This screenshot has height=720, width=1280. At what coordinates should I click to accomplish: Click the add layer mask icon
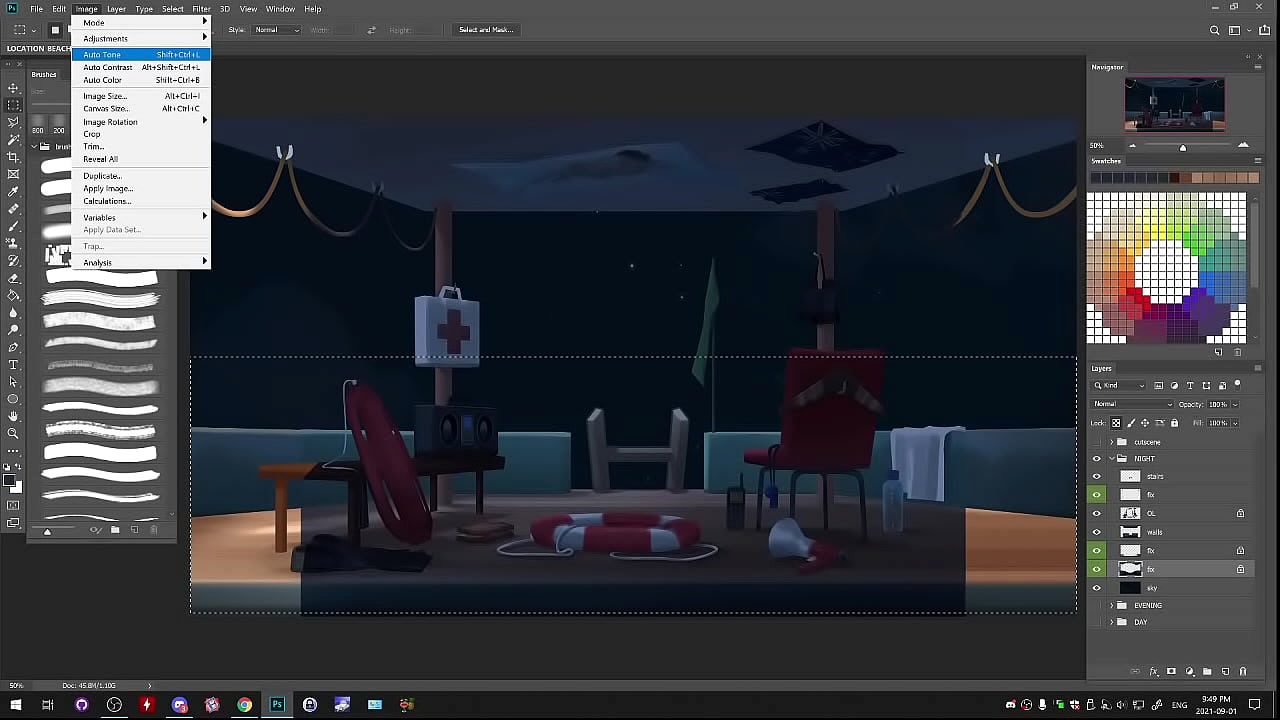point(1171,672)
